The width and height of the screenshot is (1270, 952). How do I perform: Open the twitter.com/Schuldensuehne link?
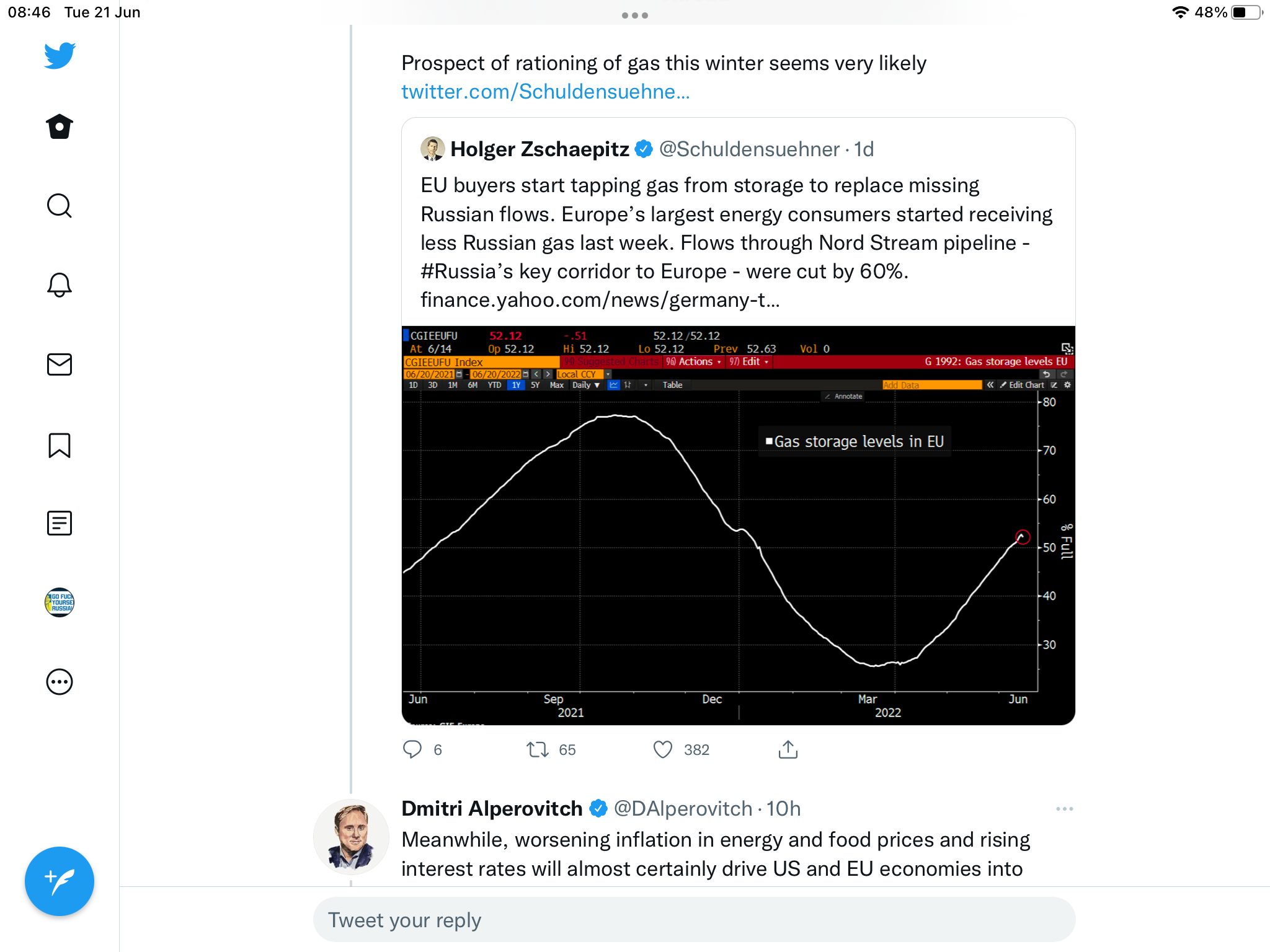point(545,92)
